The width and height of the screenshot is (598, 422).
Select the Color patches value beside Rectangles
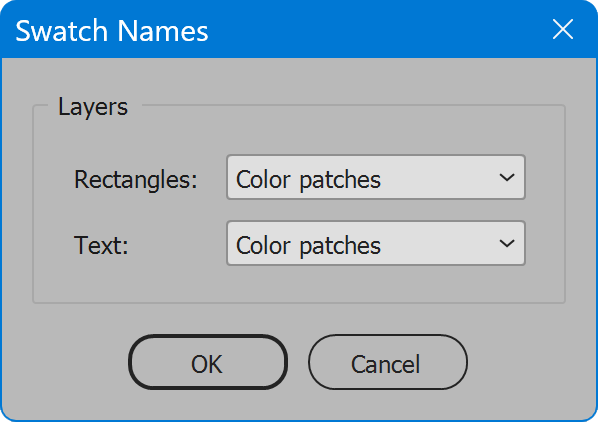pos(308,180)
